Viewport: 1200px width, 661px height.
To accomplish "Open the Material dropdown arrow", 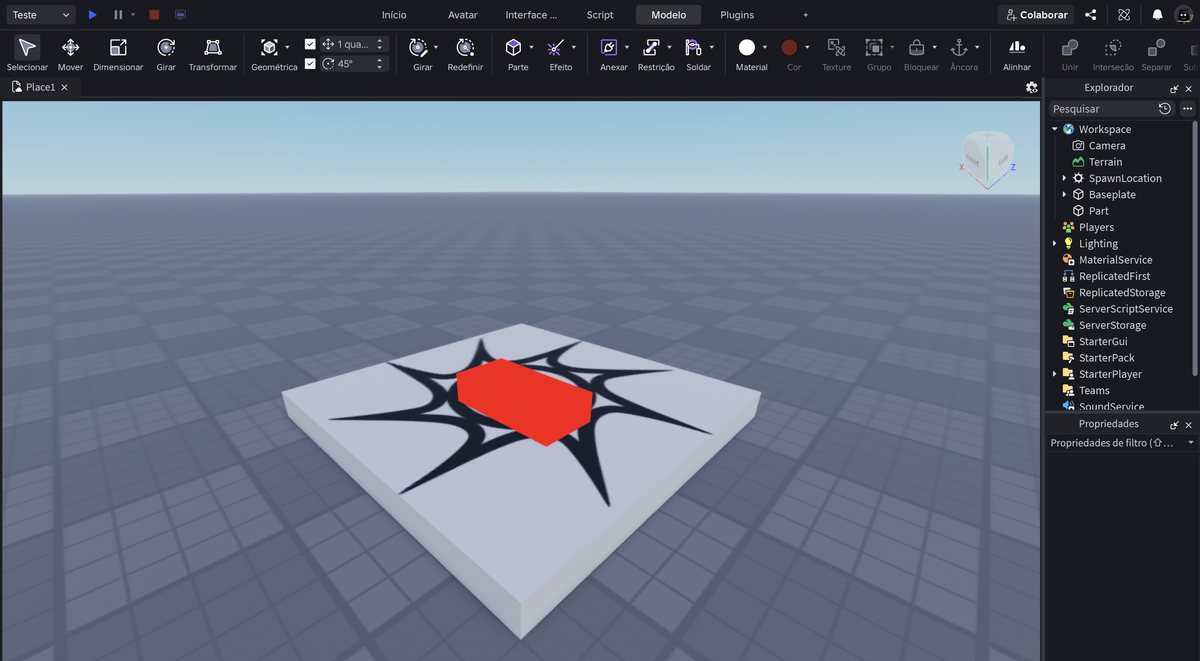I will (765, 47).
